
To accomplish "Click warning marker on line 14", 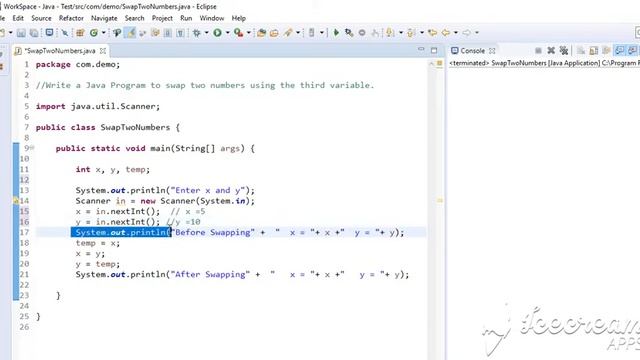I will pos(16,201).
